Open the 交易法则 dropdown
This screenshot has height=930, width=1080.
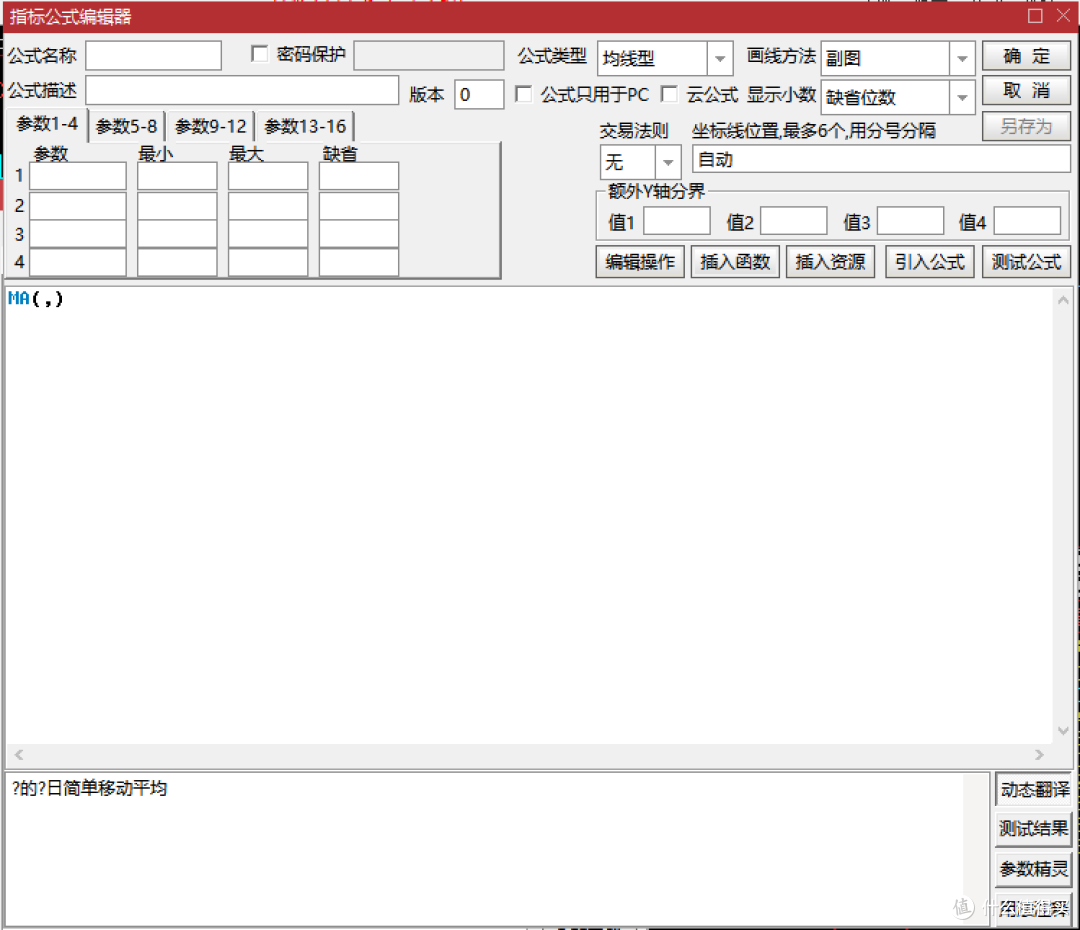667,162
